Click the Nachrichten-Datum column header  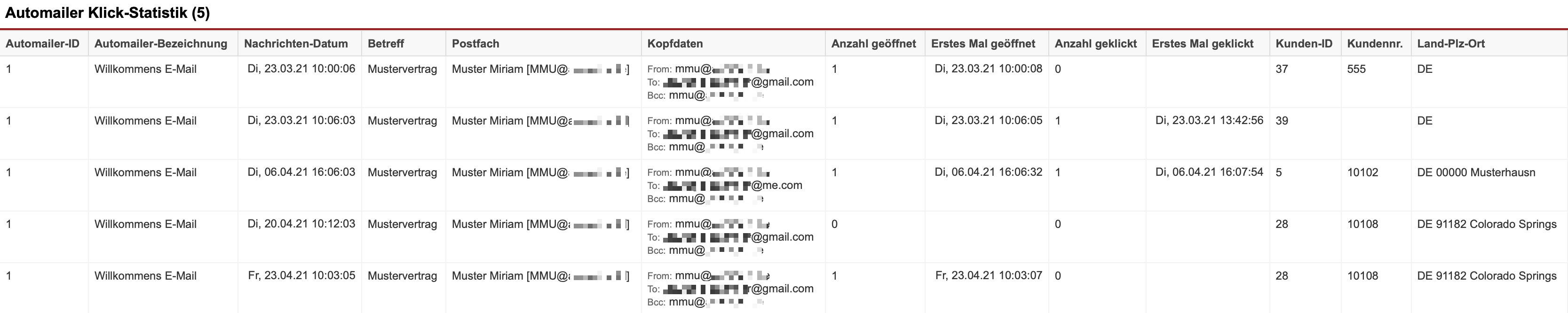[x=296, y=44]
